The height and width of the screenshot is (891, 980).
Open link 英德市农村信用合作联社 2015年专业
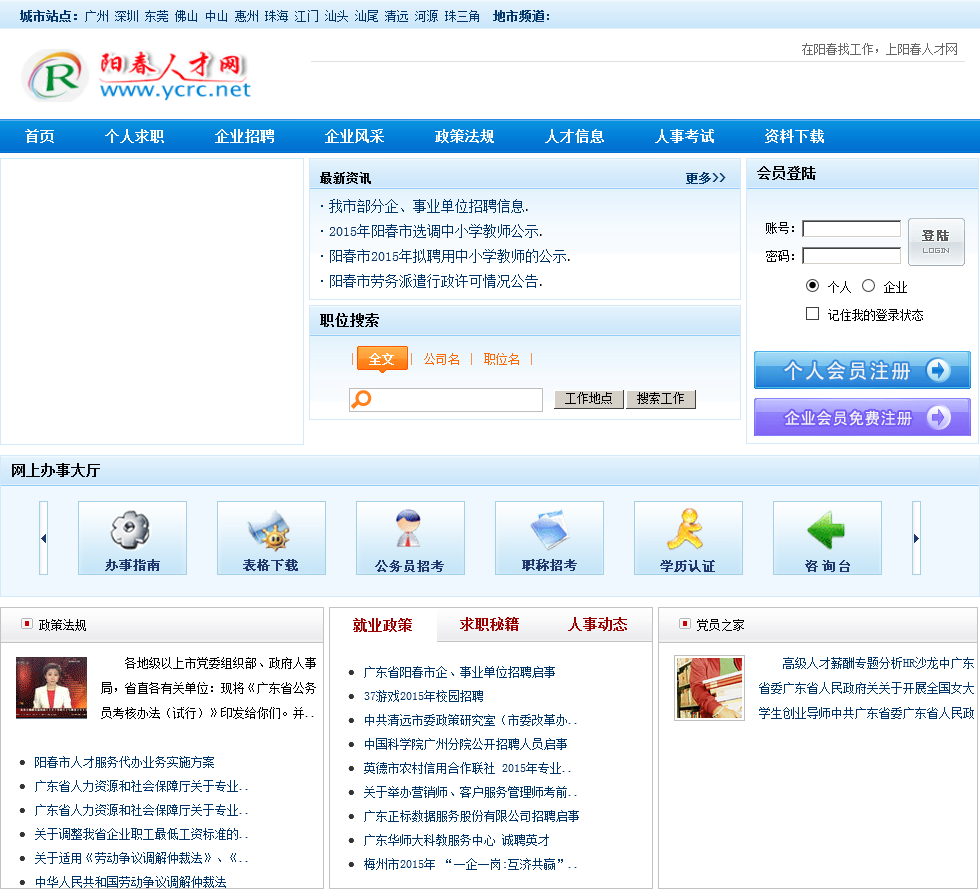tap(467, 768)
